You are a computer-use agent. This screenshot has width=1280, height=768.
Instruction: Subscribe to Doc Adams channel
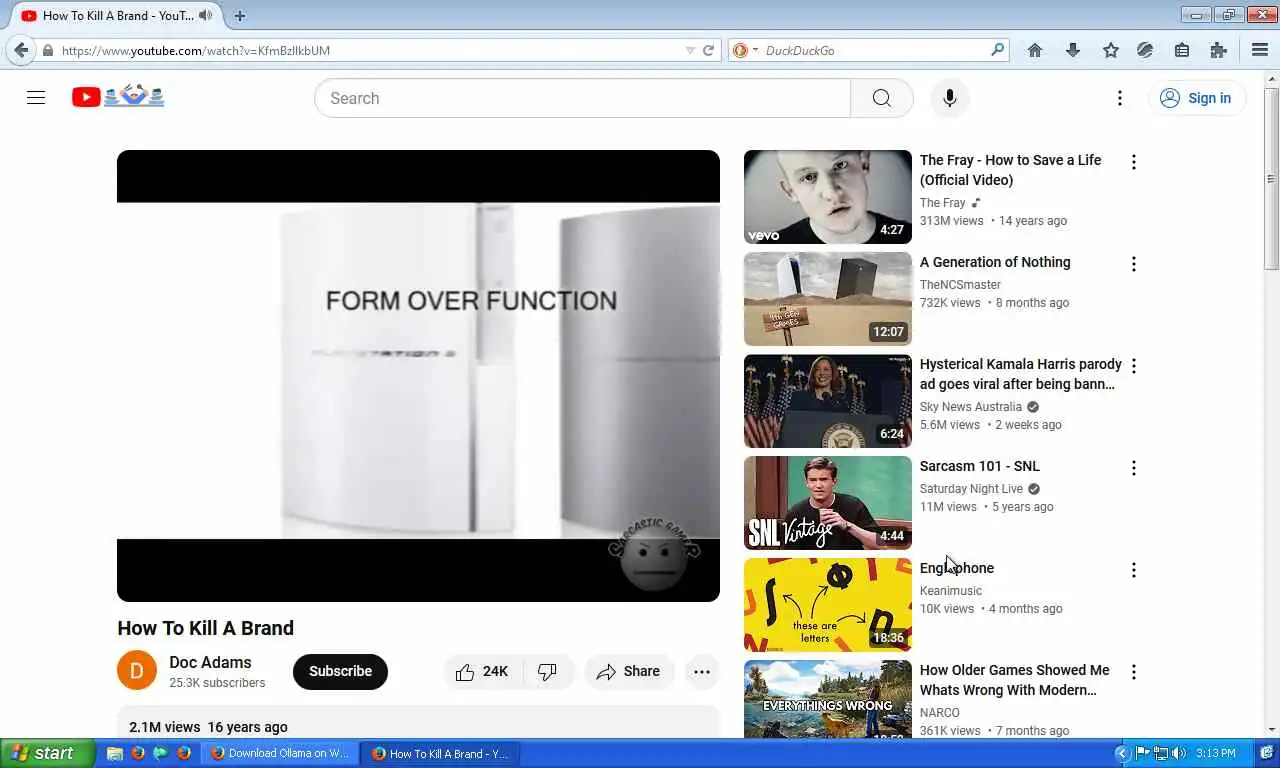point(340,672)
